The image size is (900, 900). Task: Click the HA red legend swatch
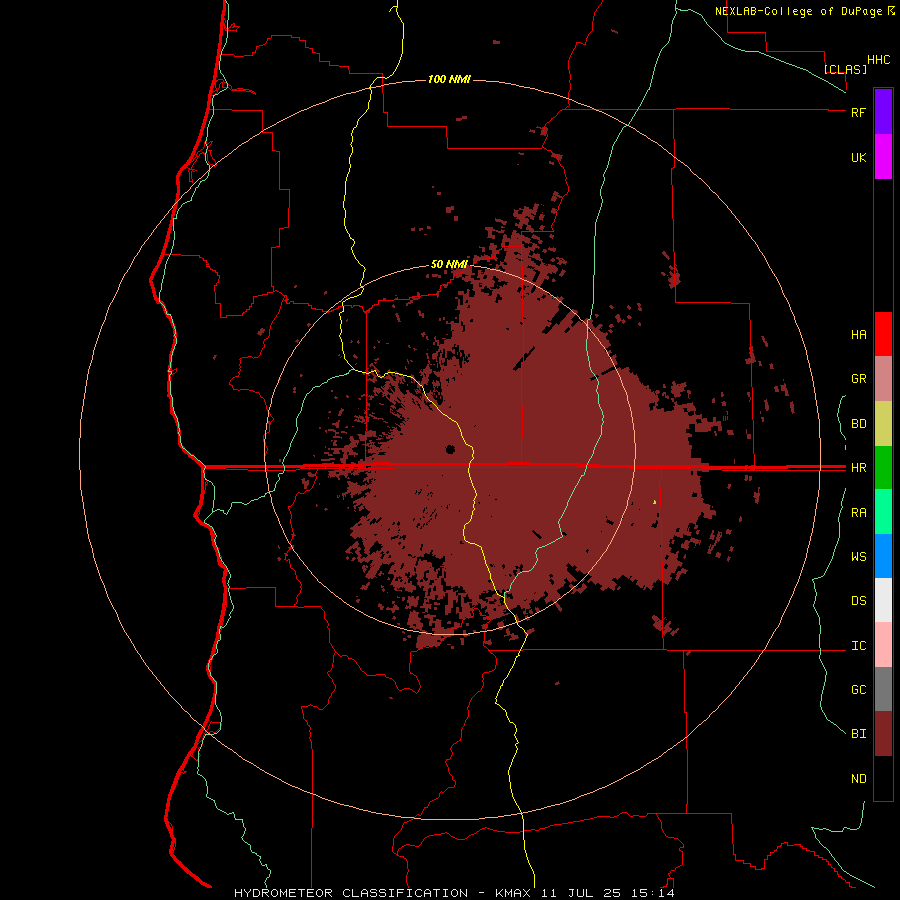click(x=883, y=334)
